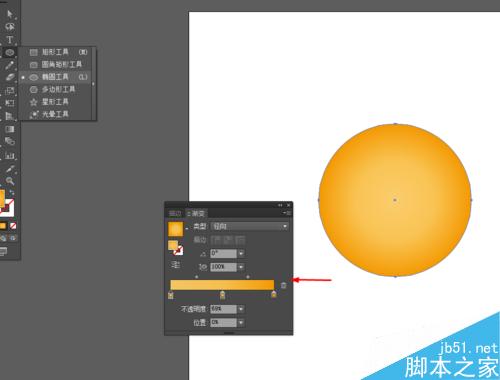500x380 pixels.
Task: Select the Gradient tool in the toolbar
Action: click(10, 129)
